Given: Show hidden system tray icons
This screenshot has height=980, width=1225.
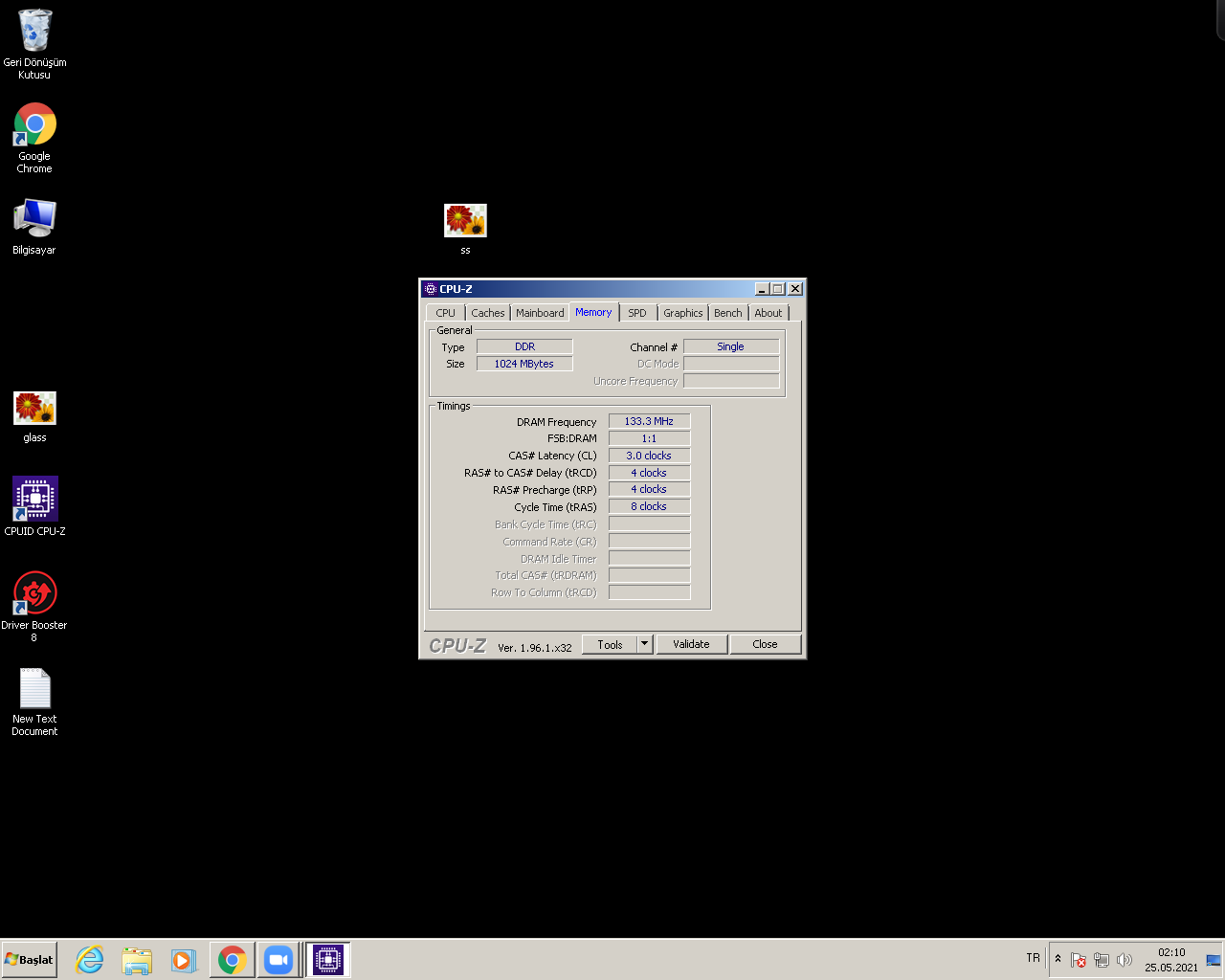Looking at the screenshot, I should coord(1058,959).
